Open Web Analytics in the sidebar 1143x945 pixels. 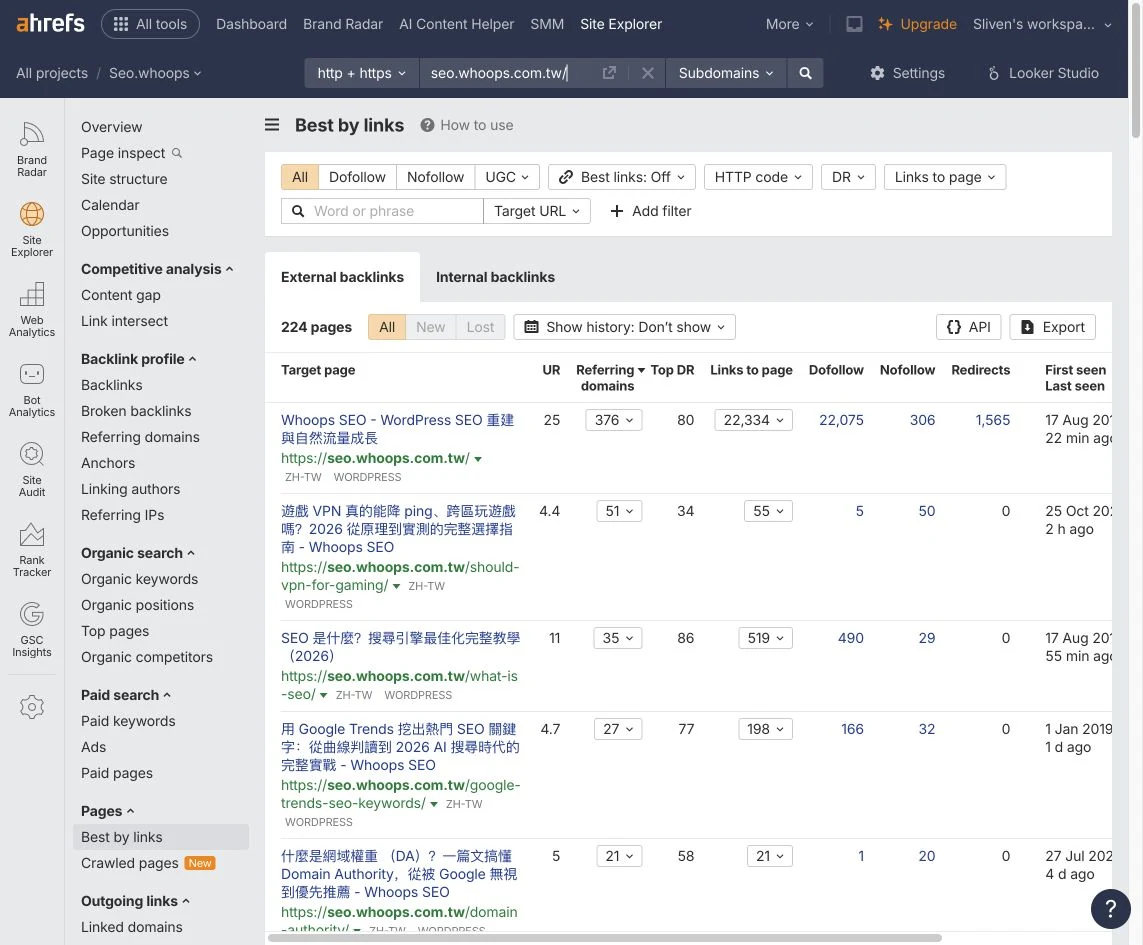pos(32,309)
